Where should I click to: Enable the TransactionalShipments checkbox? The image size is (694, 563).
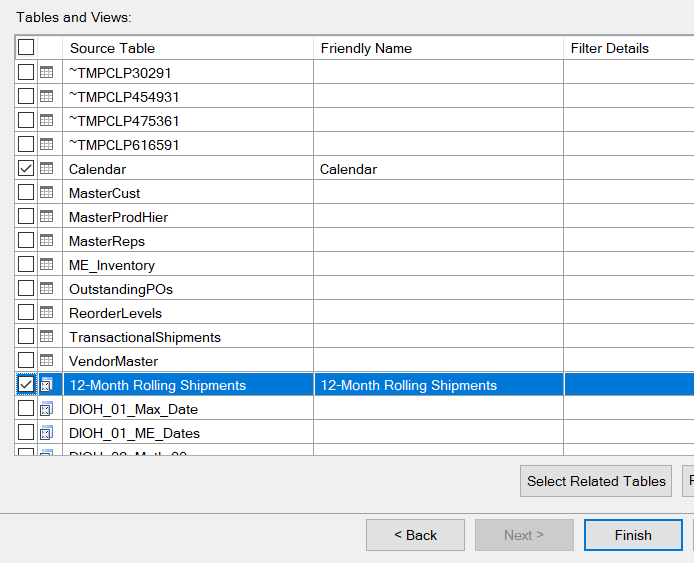click(26, 337)
